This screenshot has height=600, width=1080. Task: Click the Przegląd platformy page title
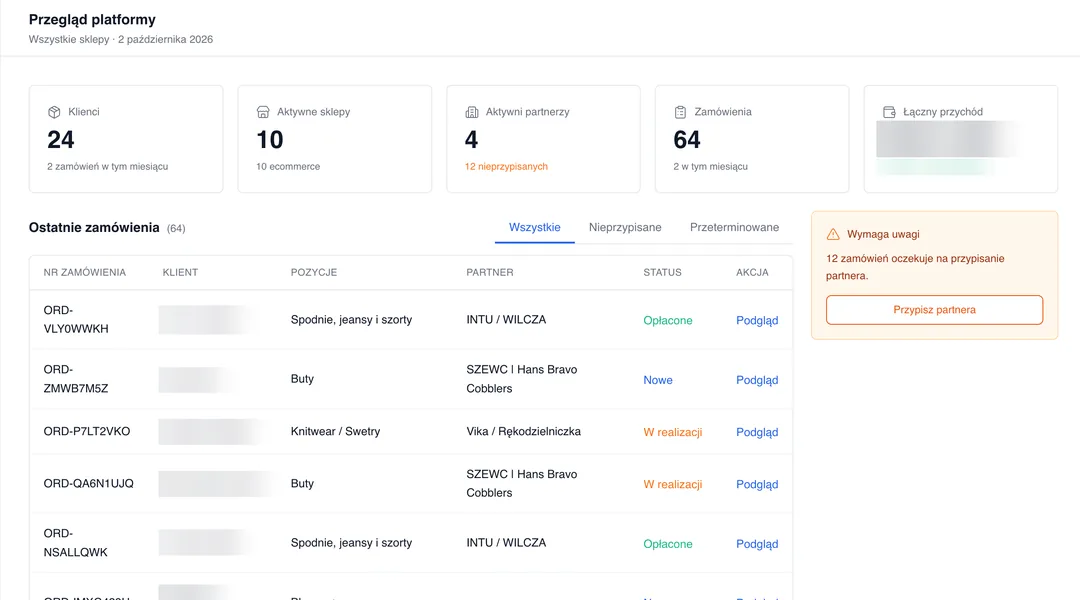92,19
